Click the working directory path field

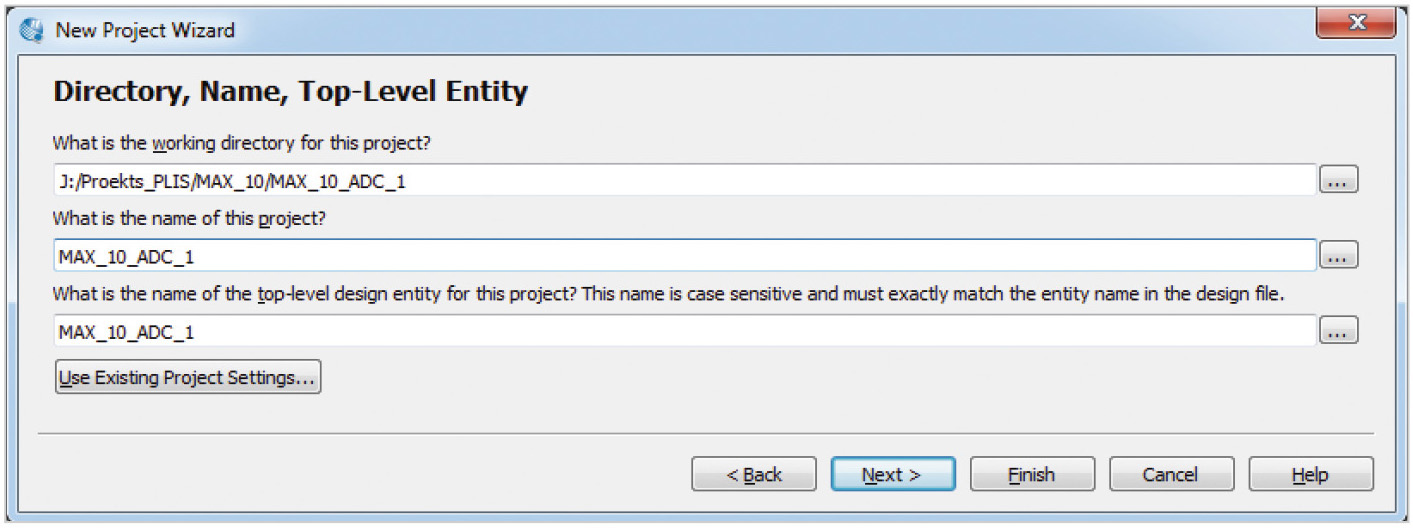point(684,181)
